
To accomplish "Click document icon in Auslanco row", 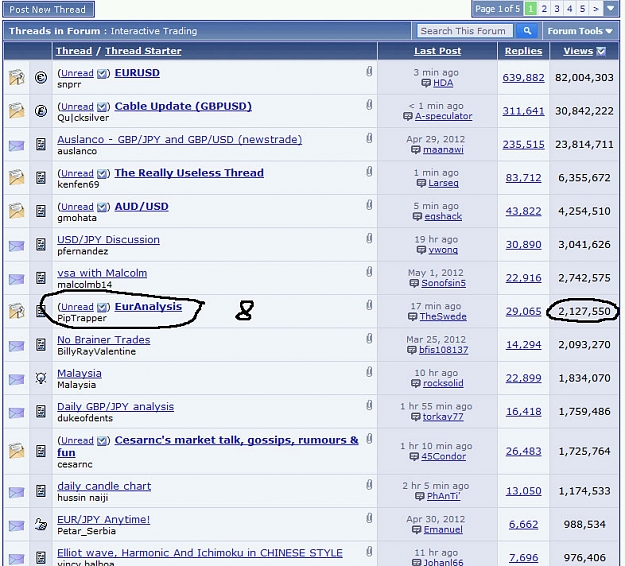I will (41, 144).
